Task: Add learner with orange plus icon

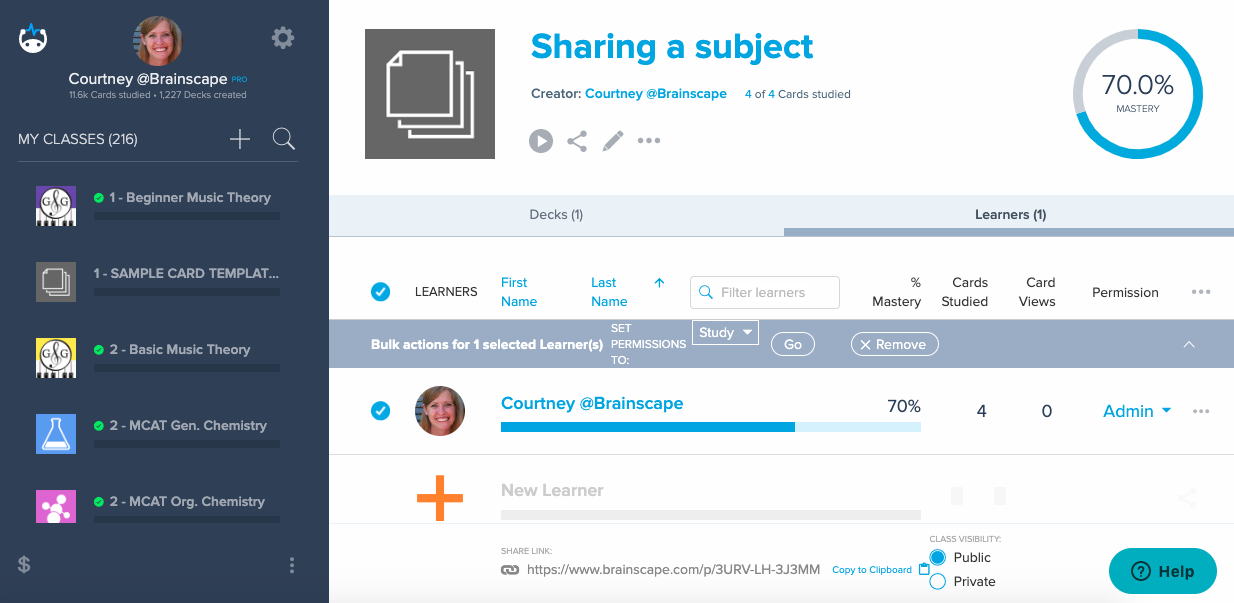Action: (440, 497)
